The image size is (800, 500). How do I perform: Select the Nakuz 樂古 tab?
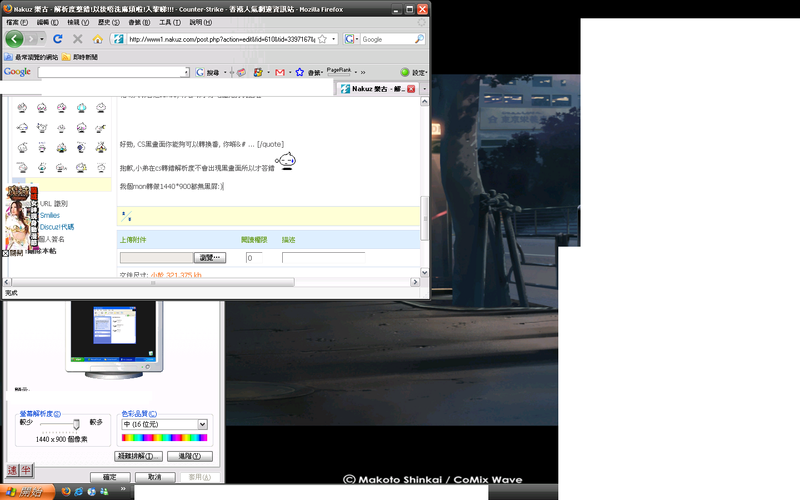pyautogui.click(x=377, y=89)
